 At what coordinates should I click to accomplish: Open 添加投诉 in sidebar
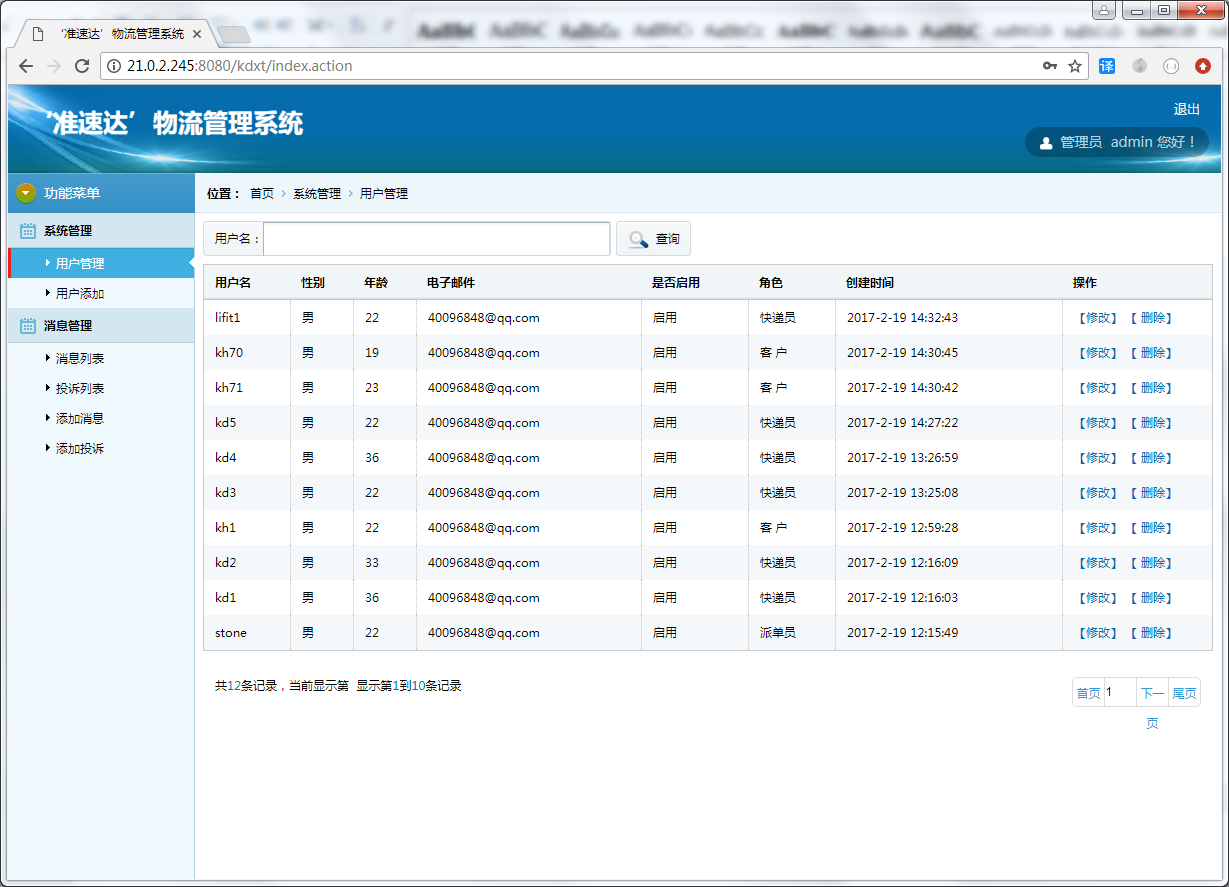pos(80,448)
